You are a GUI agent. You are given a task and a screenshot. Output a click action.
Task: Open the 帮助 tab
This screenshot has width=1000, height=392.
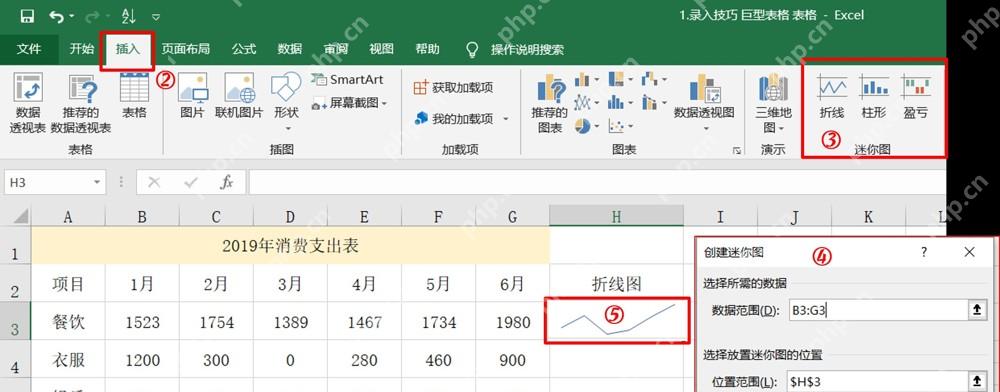click(x=427, y=49)
